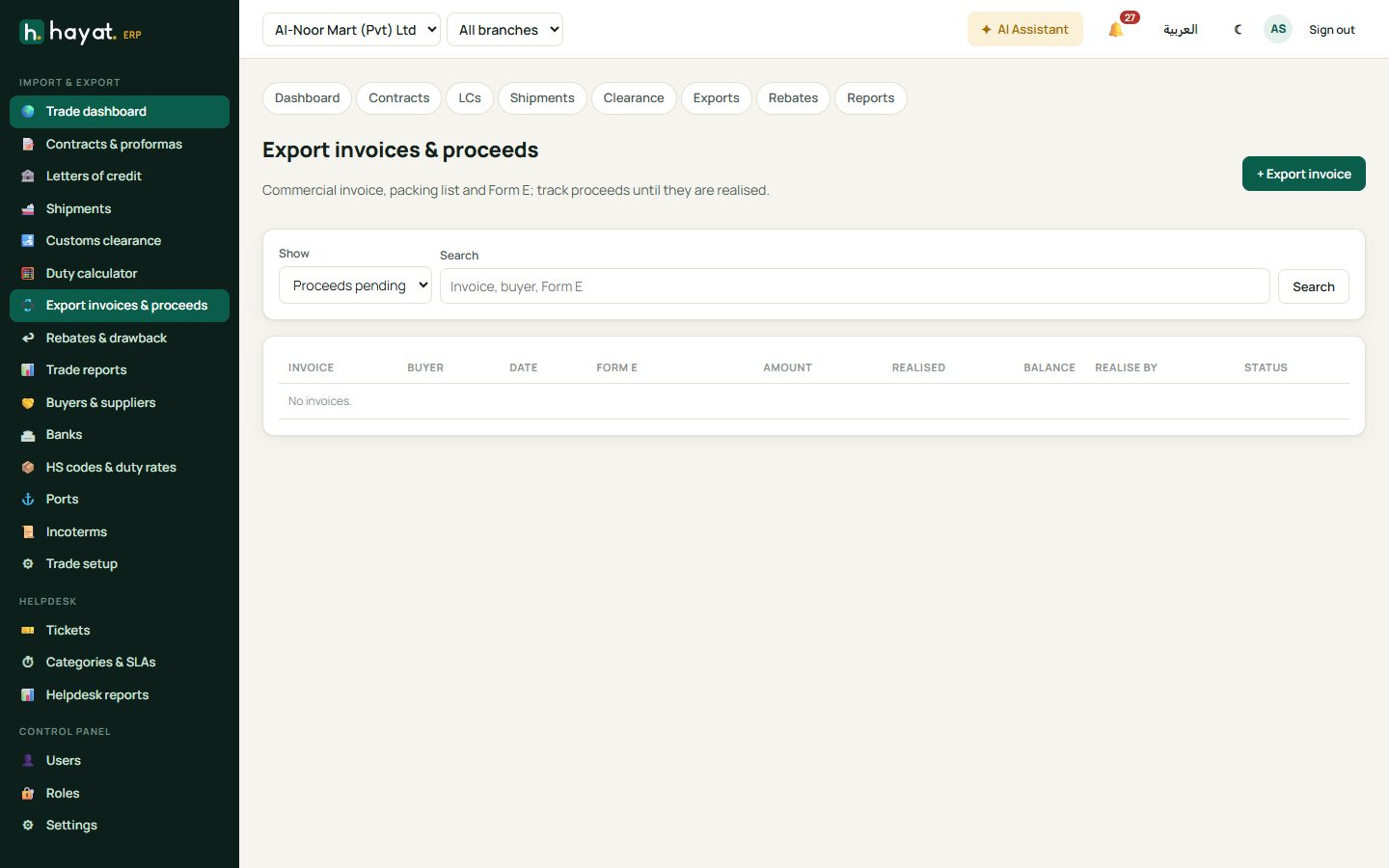Open the AI Assistant
Viewport: 1389px width, 868px height.
pyautogui.click(x=1025, y=29)
